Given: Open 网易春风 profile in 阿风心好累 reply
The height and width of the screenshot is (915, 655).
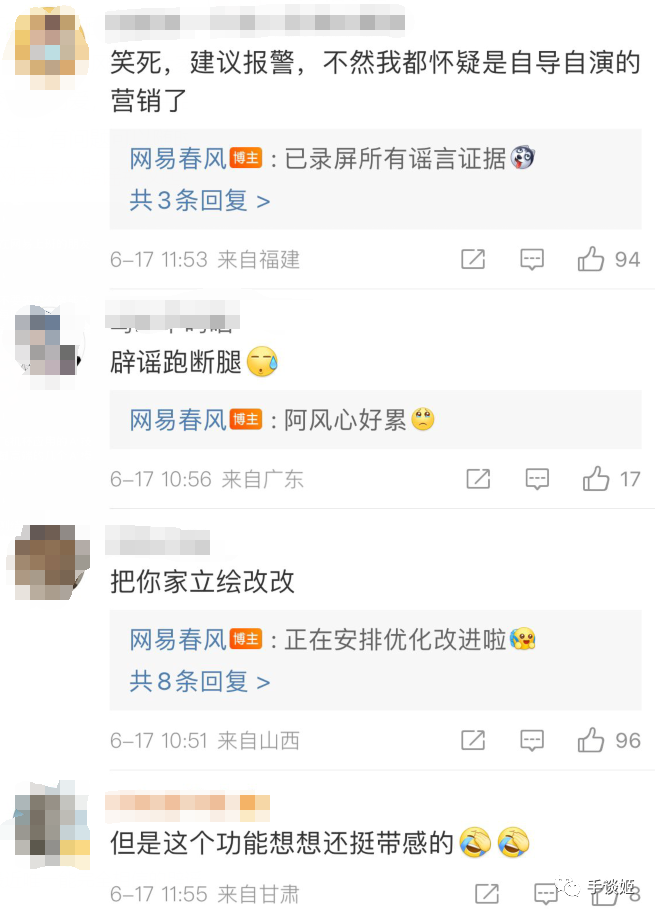Looking at the screenshot, I should click(178, 420).
